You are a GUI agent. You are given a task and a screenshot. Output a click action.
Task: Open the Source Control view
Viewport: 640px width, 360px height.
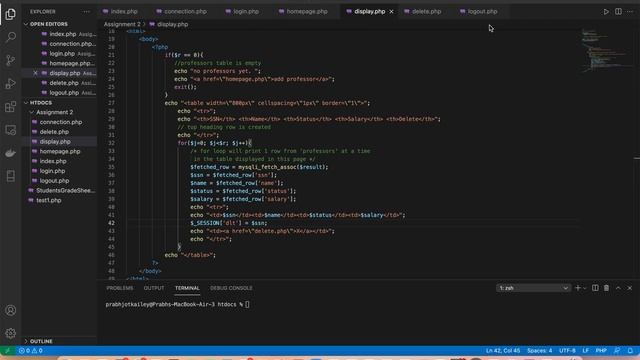11,60
